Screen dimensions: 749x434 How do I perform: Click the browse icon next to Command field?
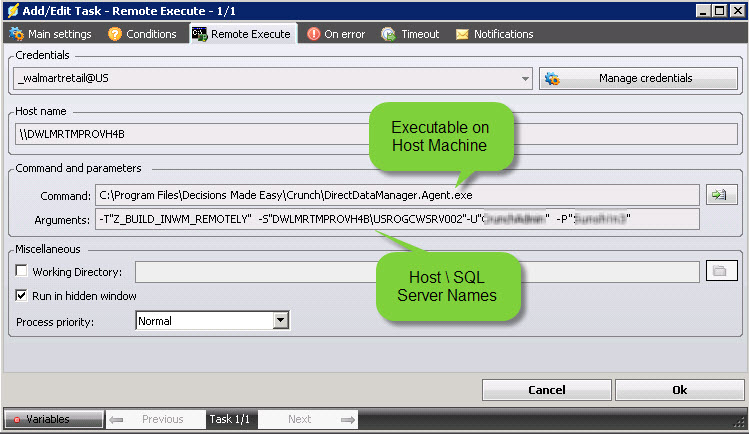[x=716, y=195]
